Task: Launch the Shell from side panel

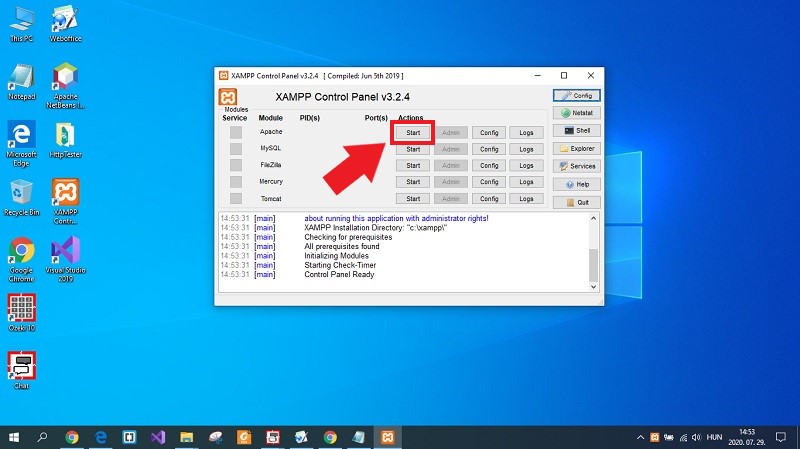Action: [577, 131]
